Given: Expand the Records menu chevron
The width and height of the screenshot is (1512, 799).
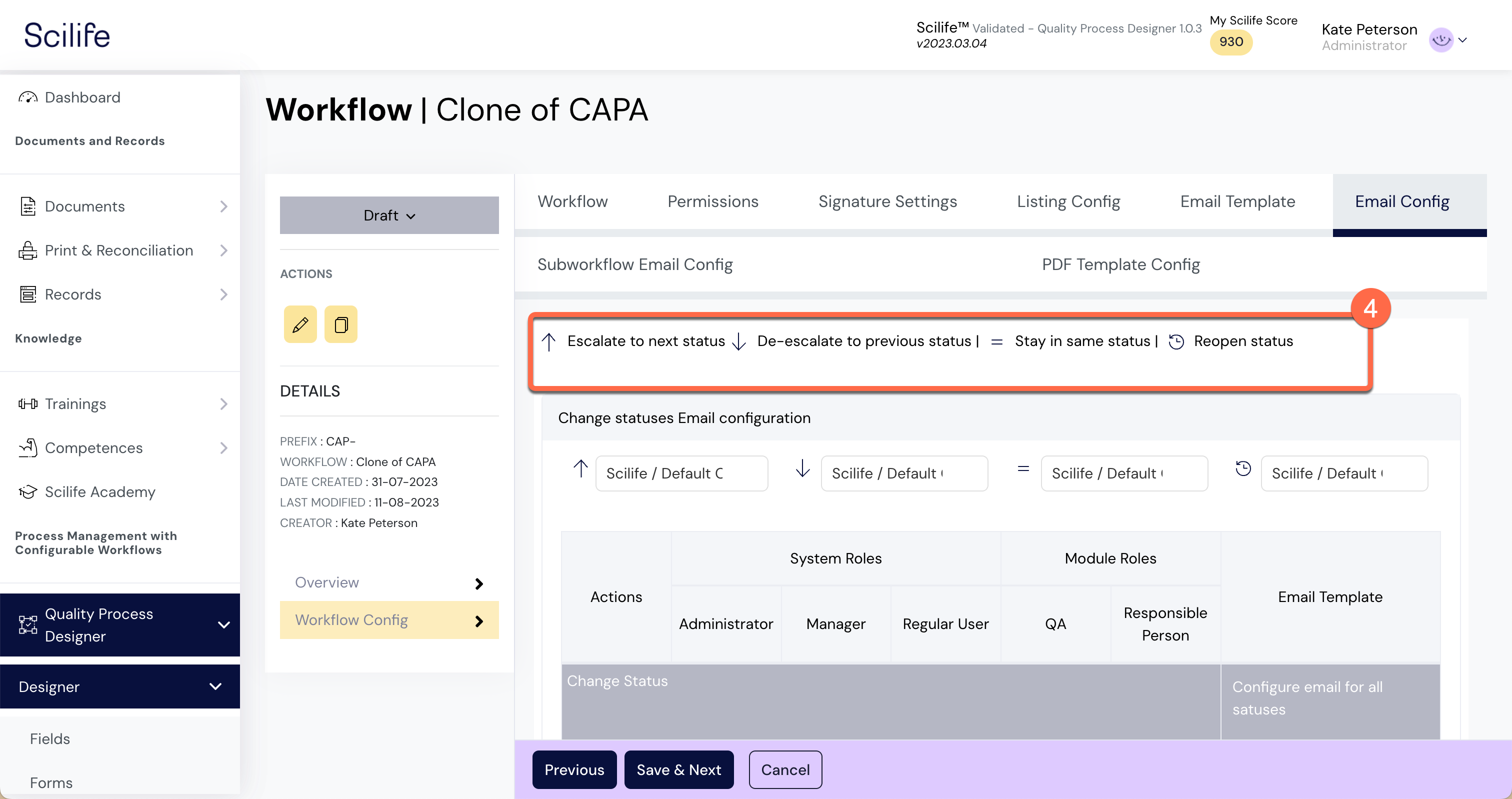Looking at the screenshot, I should pos(223,294).
